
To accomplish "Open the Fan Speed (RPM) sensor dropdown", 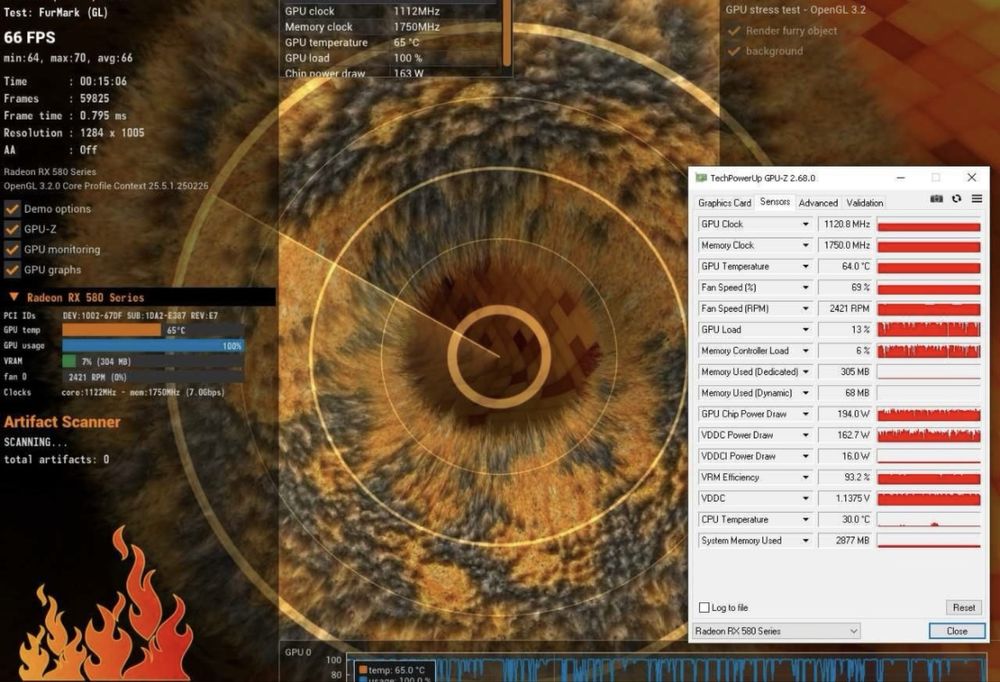I will point(805,309).
